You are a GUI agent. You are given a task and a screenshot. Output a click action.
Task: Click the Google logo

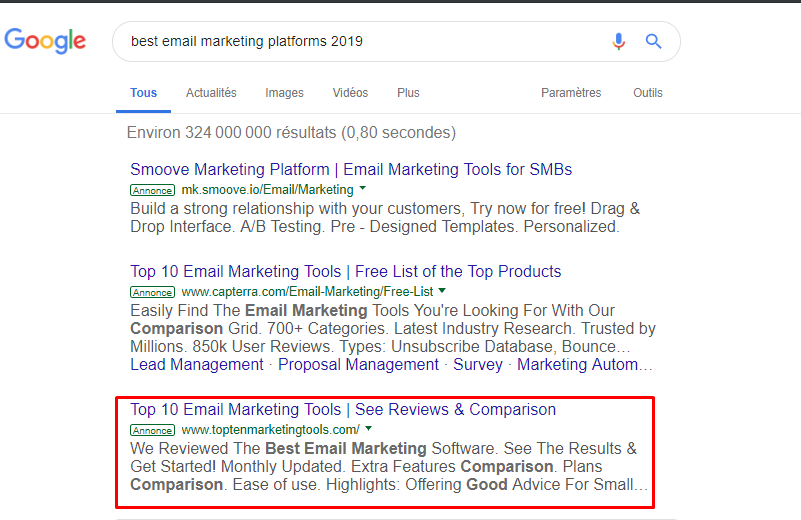(x=45, y=41)
